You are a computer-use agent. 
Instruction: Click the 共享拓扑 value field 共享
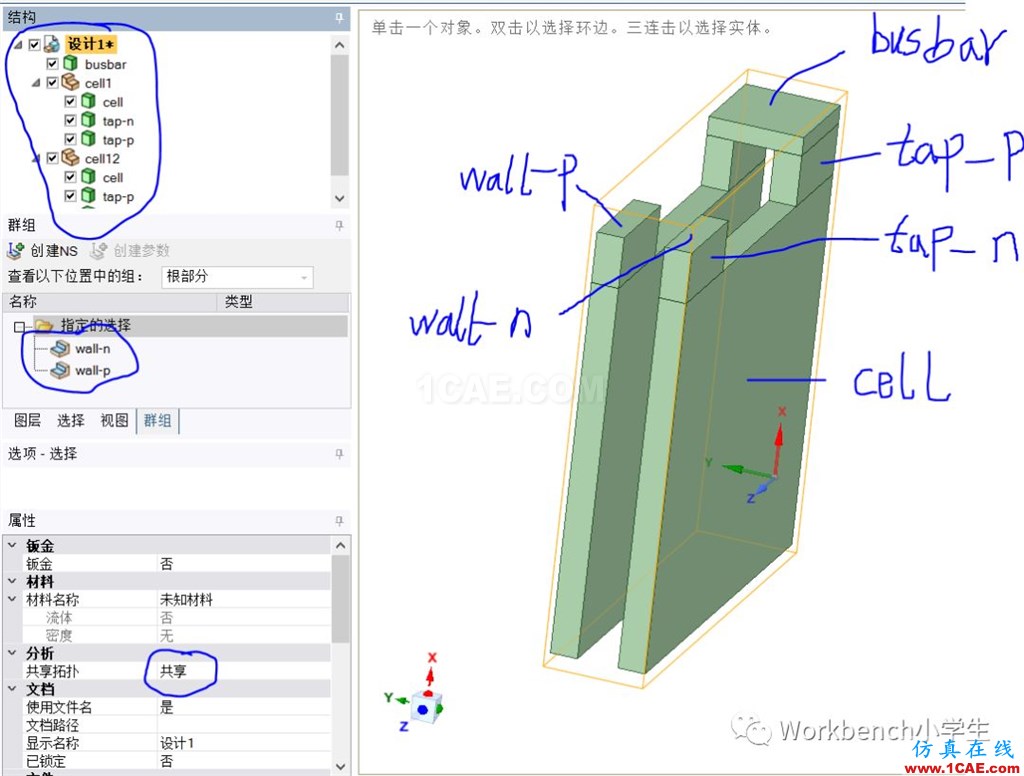coord(244,671)
